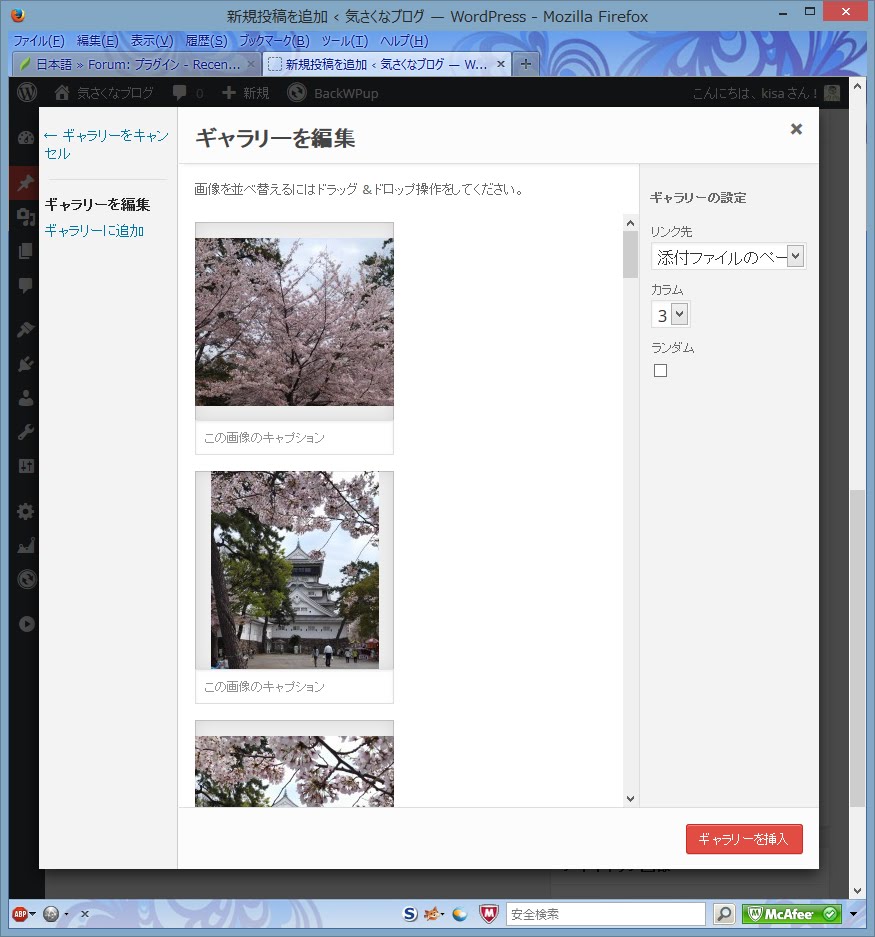Select the Posts pushpin icon in the sidebar
The width and height of the screenshot is (875, 937).
(25, 182)
